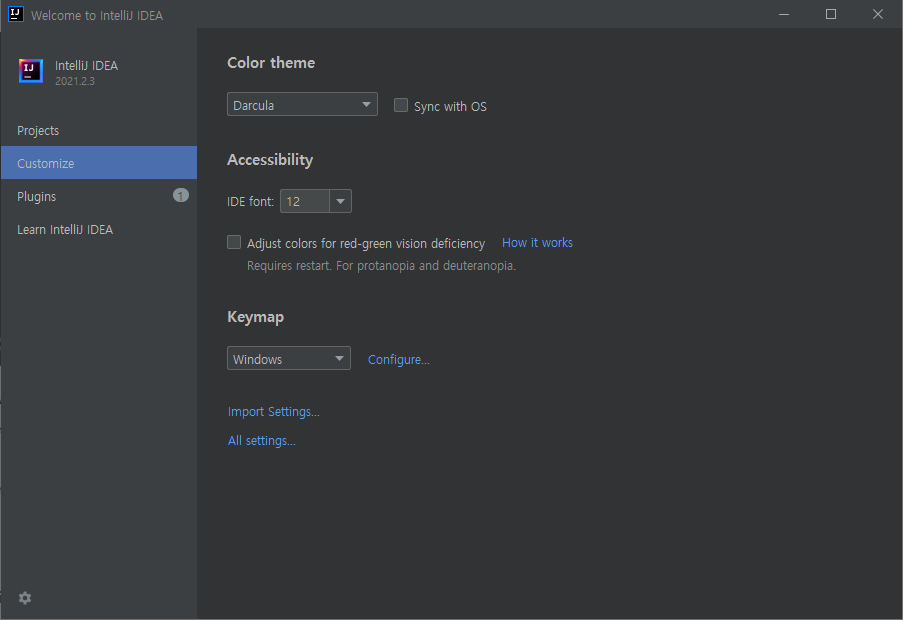Open the How it works link

click(x=537, y=242)
